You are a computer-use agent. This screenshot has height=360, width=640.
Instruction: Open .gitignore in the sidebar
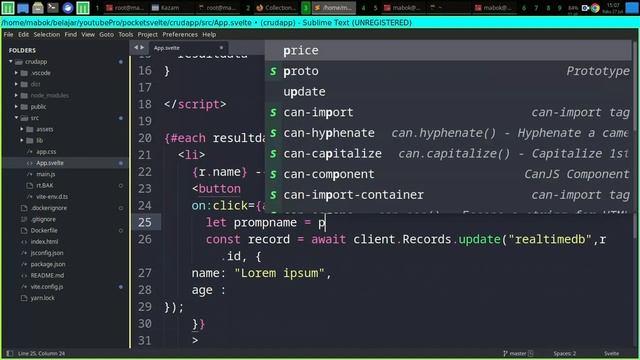tap(43, 219)
